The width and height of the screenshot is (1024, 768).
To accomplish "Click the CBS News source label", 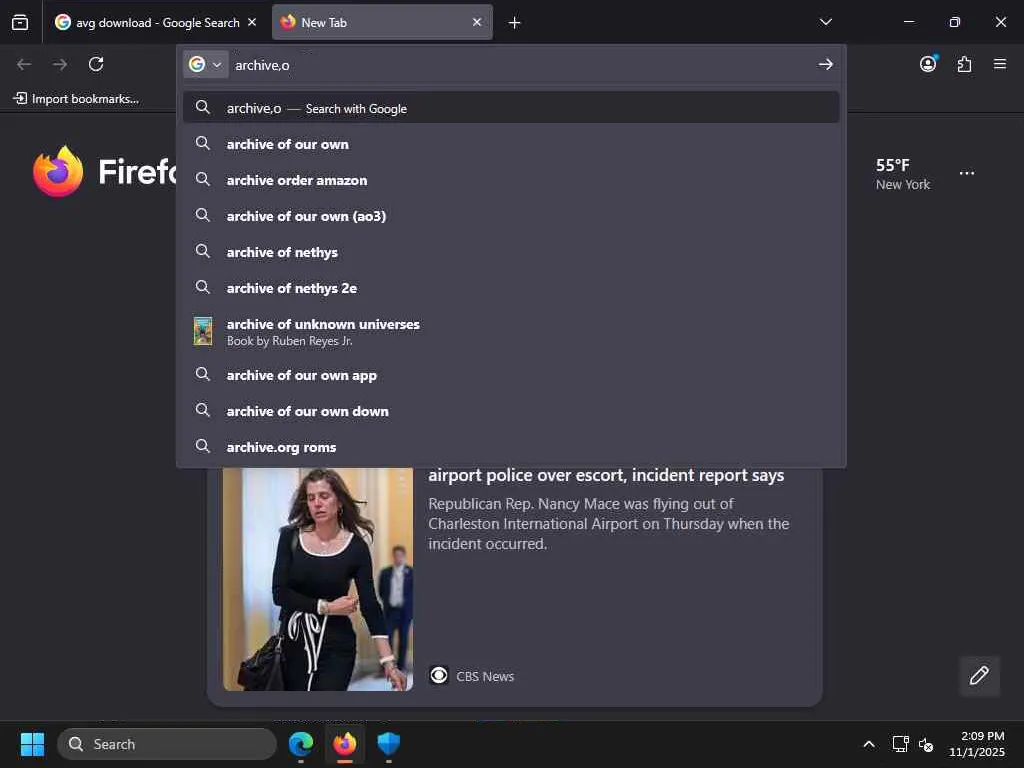I will coord(485,677).
